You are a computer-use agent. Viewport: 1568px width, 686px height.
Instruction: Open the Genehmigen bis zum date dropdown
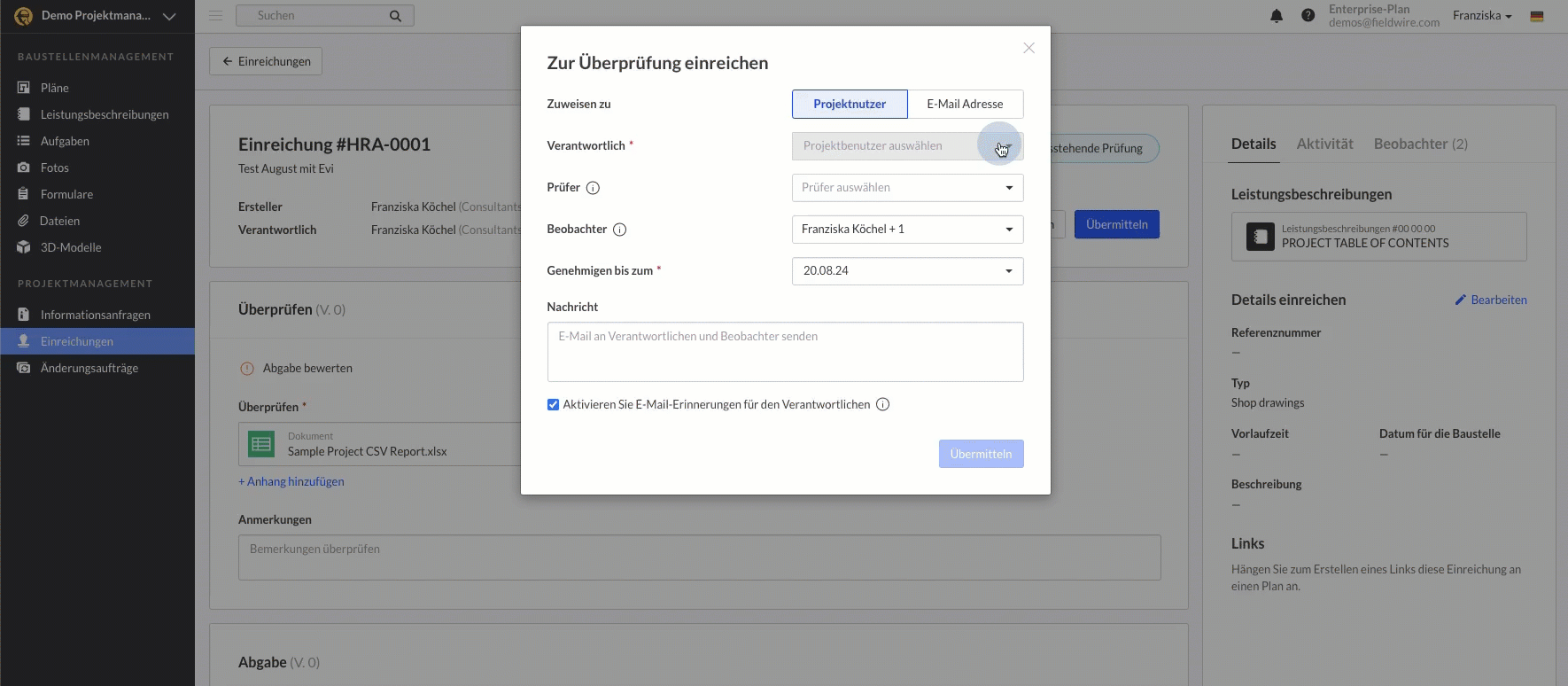tap(907, 271)
